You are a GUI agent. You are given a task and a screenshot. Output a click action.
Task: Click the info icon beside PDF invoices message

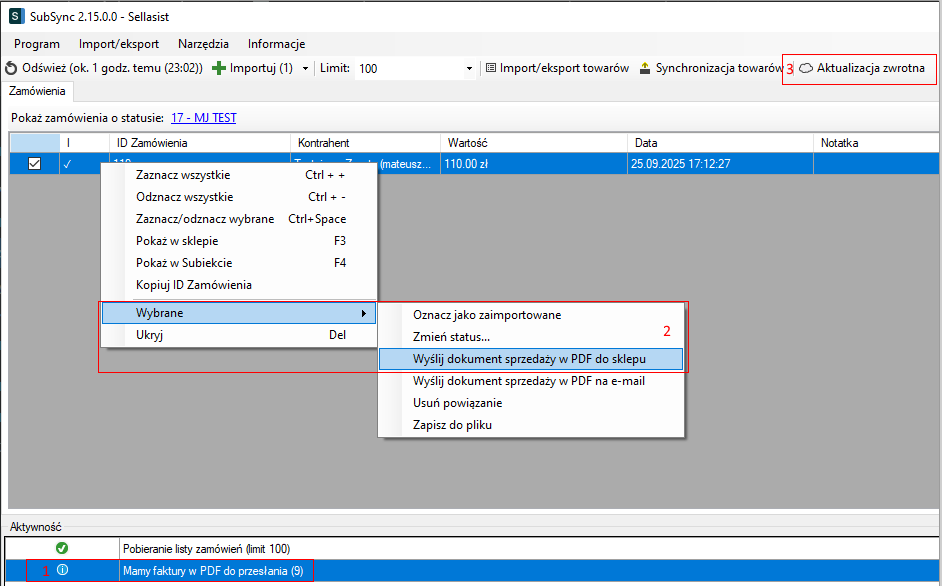[62, 571]
